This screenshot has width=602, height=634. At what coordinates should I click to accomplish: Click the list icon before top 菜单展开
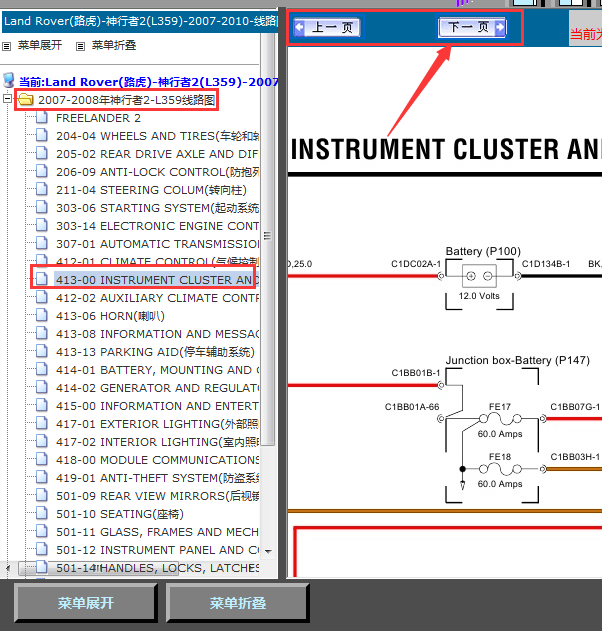[x=6, y=46]
